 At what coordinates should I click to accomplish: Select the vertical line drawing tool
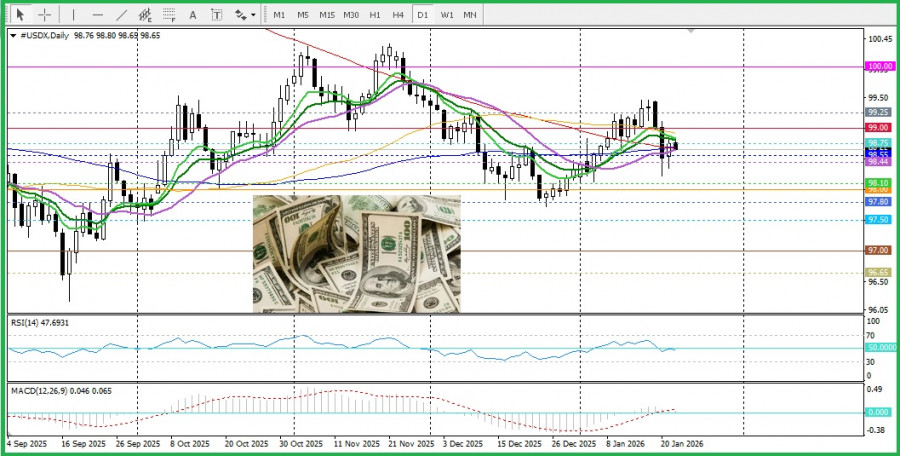(74, 15)
